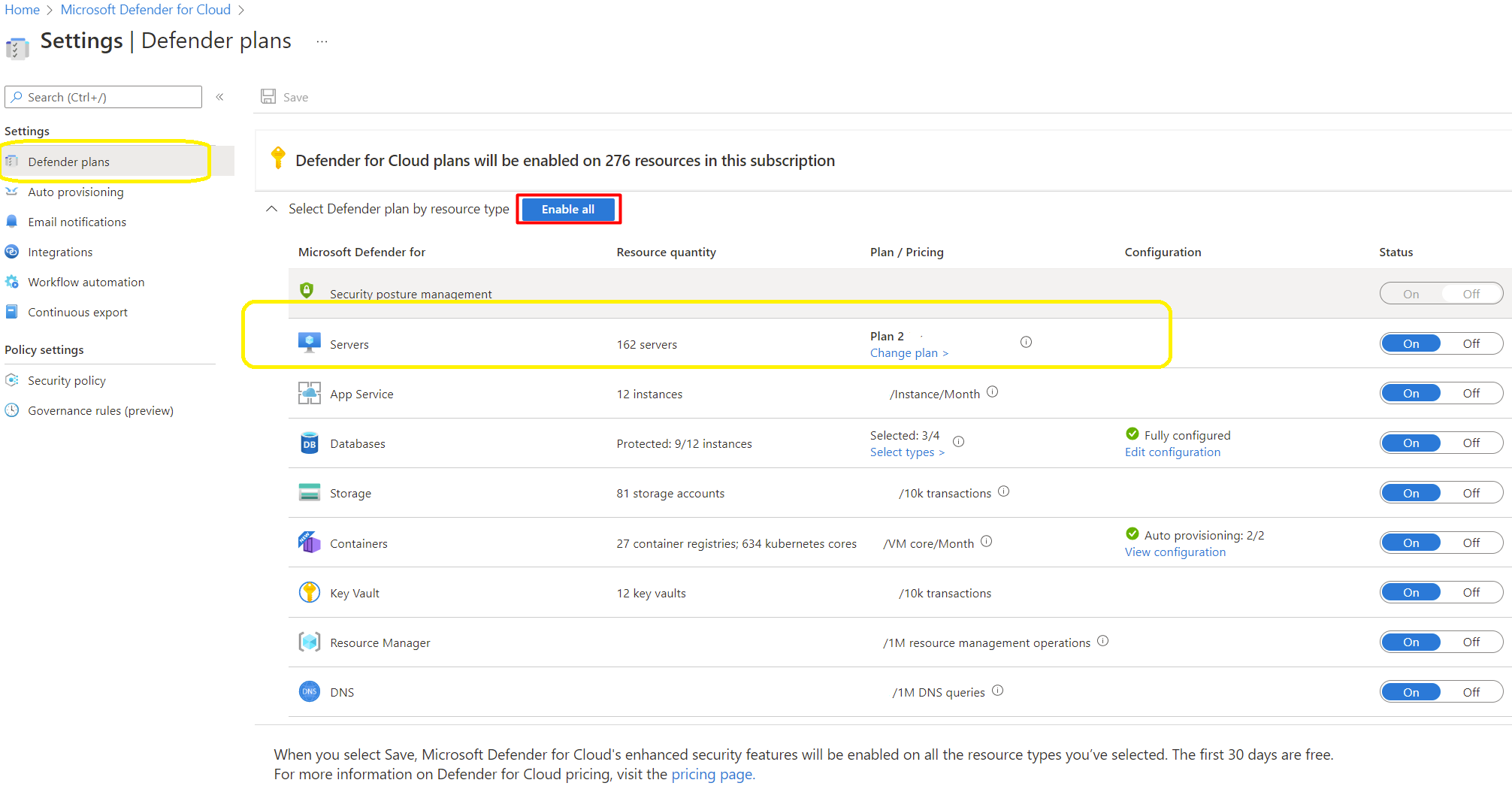Click the Save button label
This screenshot has width=1512, height=786.
(295, 97)
